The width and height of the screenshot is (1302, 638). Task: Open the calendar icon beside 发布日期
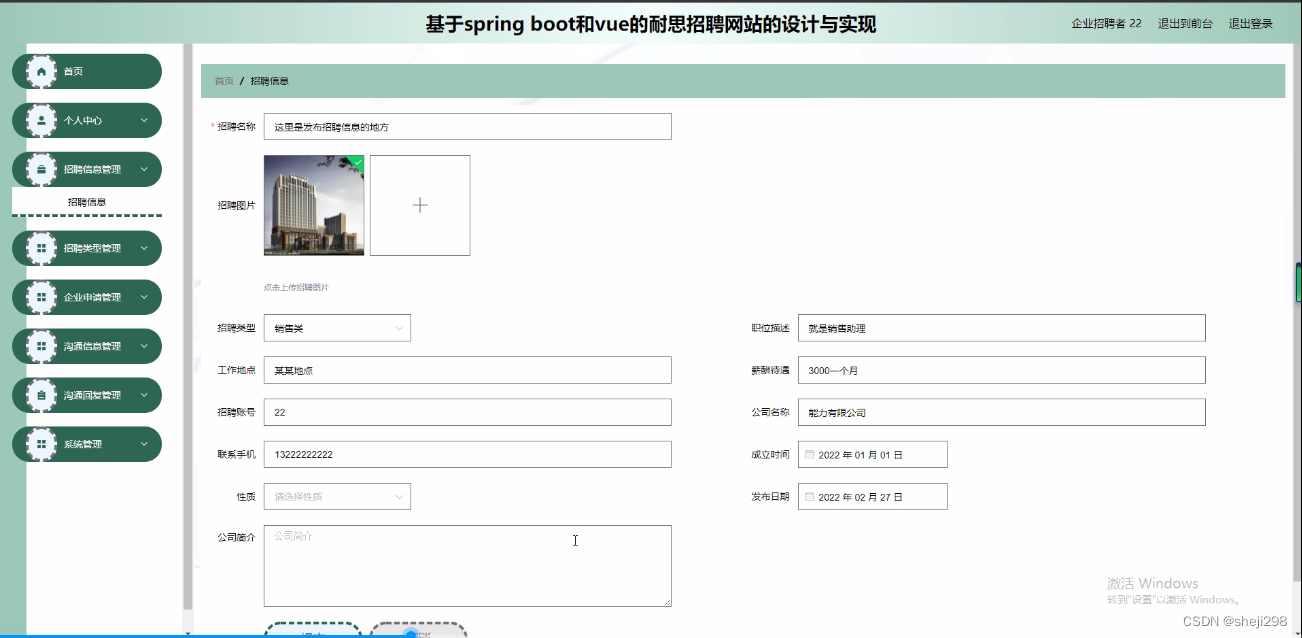pyautogui.click(x=810, y=496)
